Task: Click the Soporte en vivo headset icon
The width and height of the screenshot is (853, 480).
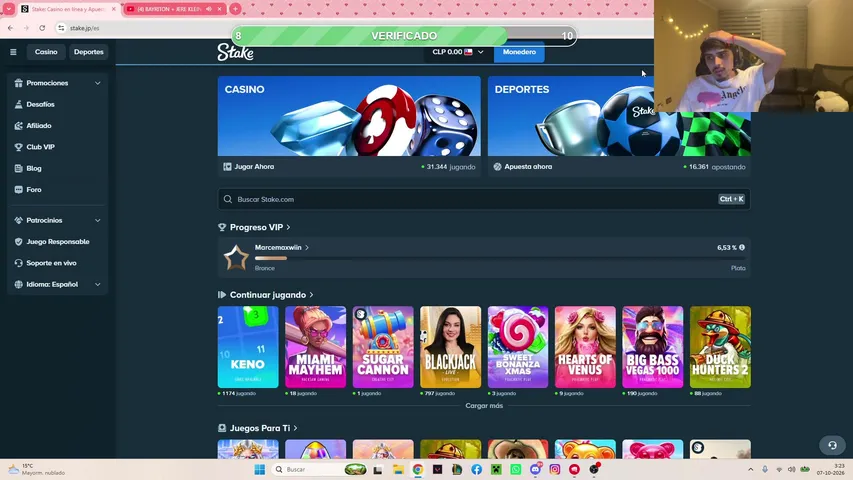Action: pos(18,263)
